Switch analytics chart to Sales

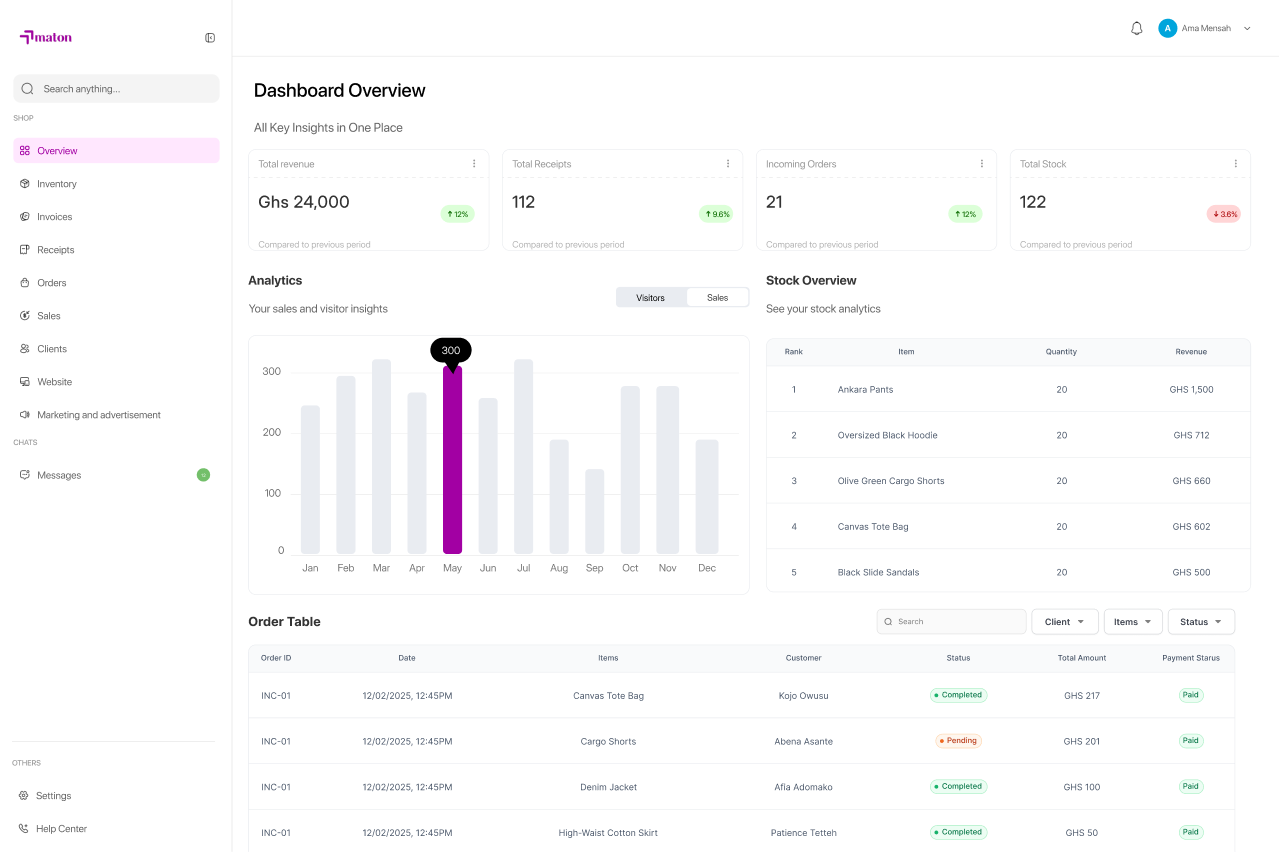pos(717,298)
